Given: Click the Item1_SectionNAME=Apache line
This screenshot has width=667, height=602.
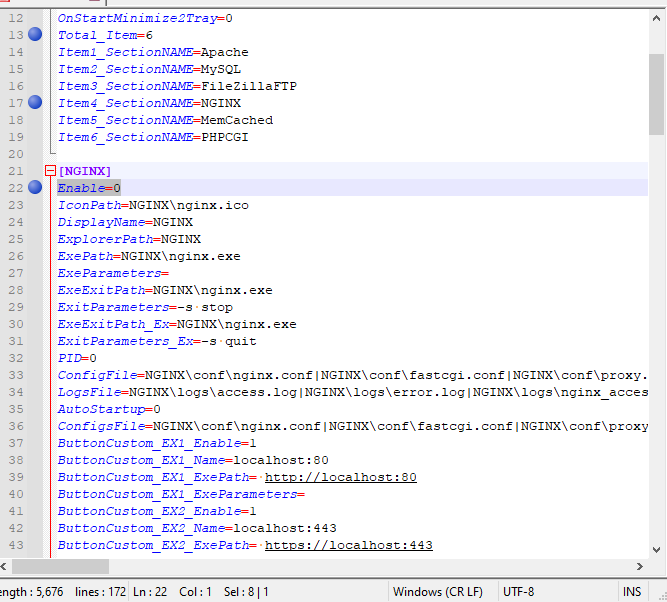Looking at the screenshot, I should 153,52.
